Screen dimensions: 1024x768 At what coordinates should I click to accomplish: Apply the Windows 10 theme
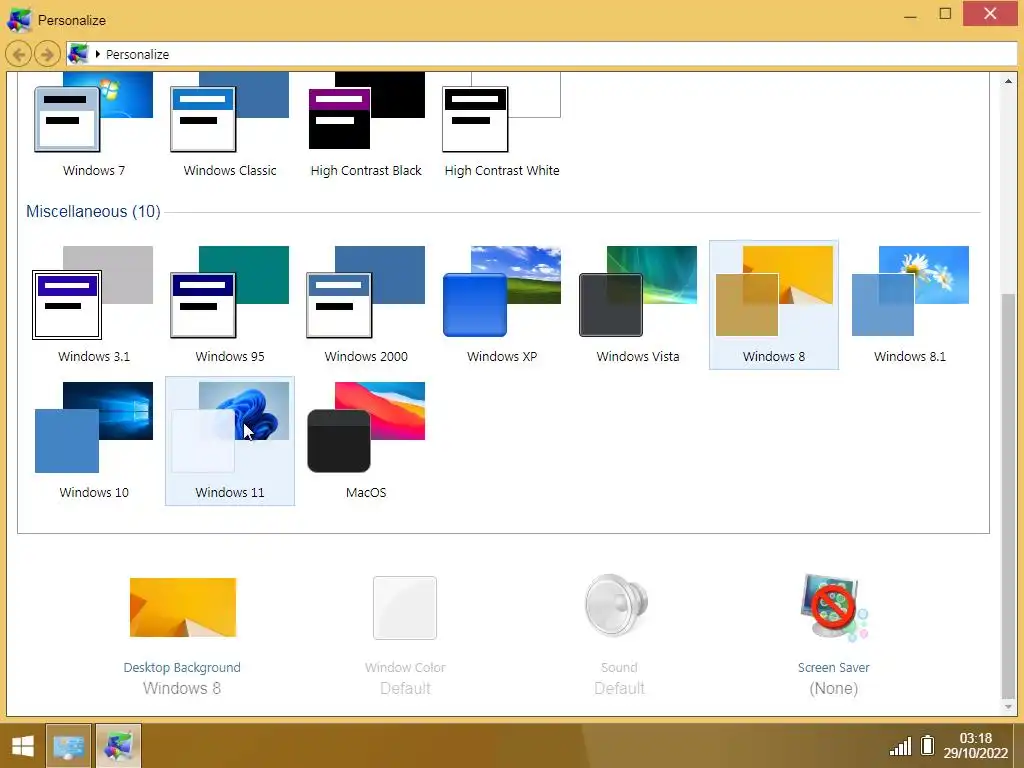93,441
